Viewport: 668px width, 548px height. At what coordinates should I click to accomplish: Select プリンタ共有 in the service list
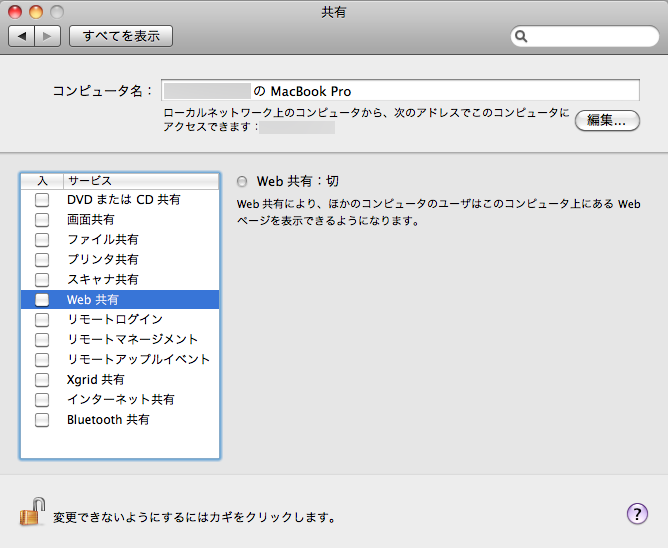tap(120, 260)
